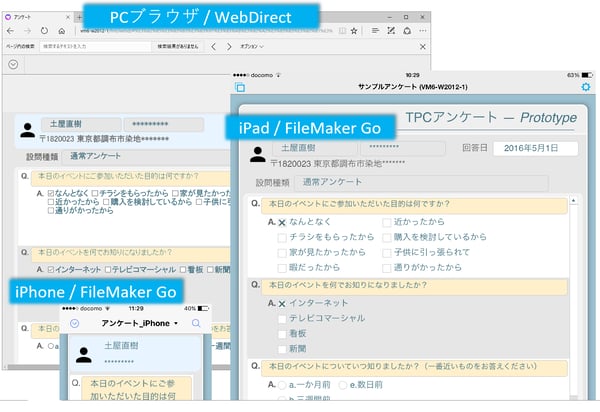The image size is (600, 412).
Task: Click the find-on-page search text field
Action: pos(95,46)
